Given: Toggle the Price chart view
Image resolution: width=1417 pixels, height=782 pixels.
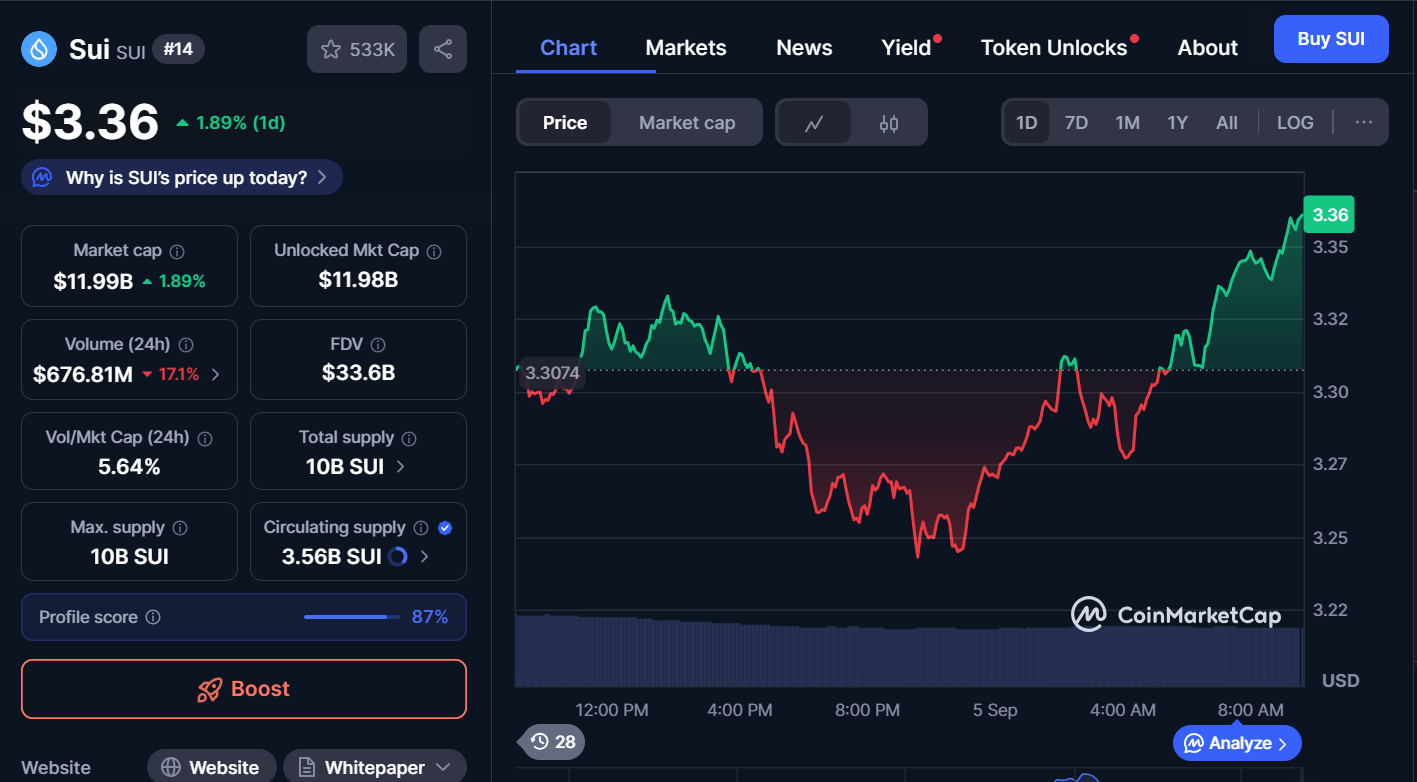Looking at the screenshot, I should pos(564,123).
